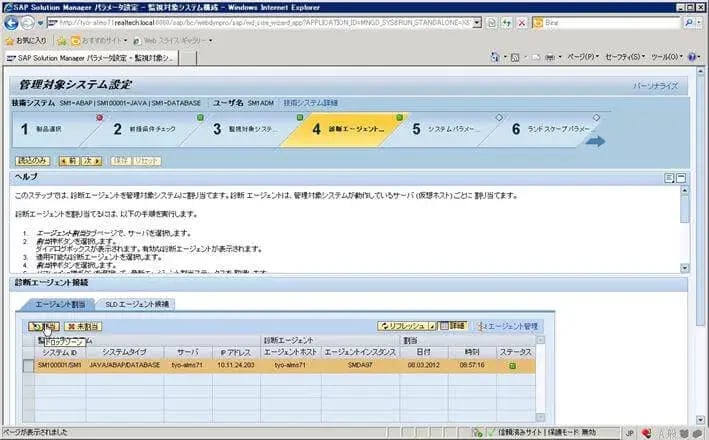Select the SM100001/SM1 row selector box

point(28,365)
